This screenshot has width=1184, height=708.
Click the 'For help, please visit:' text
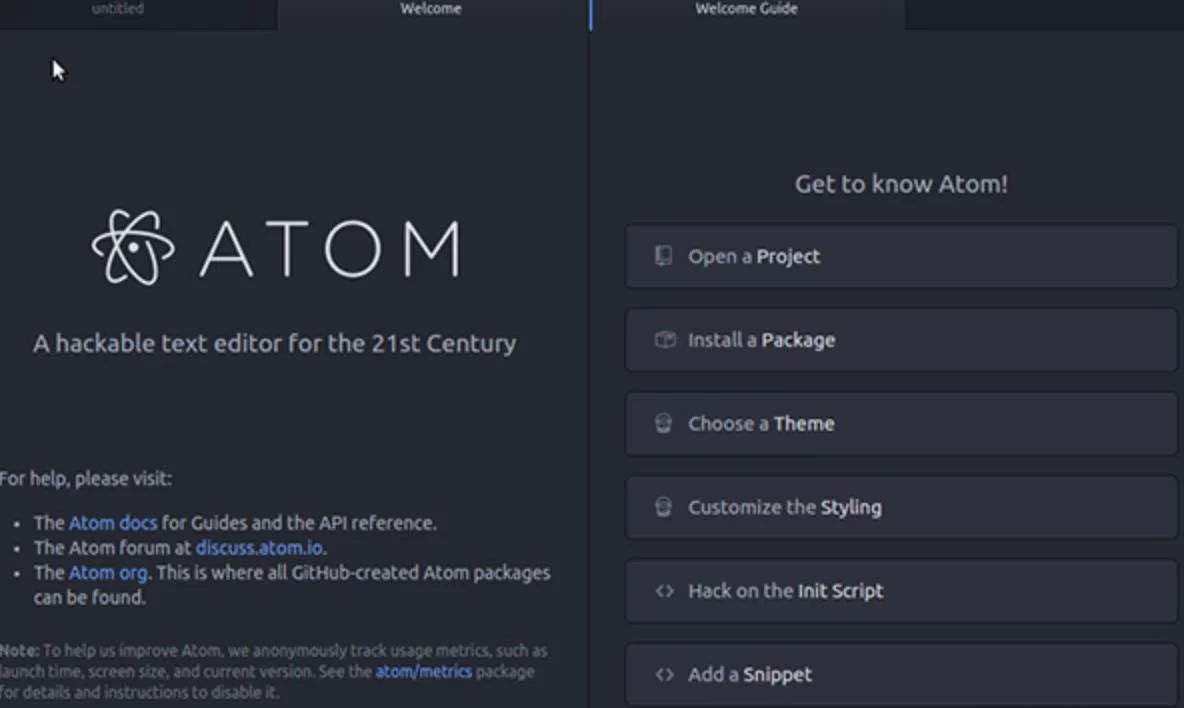click(86, 479)
